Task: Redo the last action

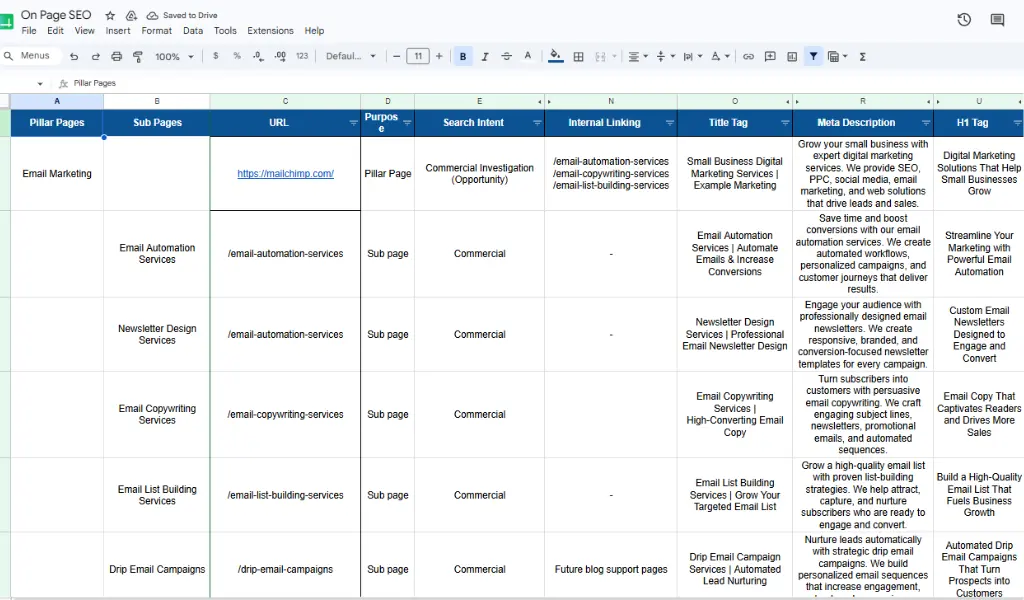Action: tap(95, 57)
